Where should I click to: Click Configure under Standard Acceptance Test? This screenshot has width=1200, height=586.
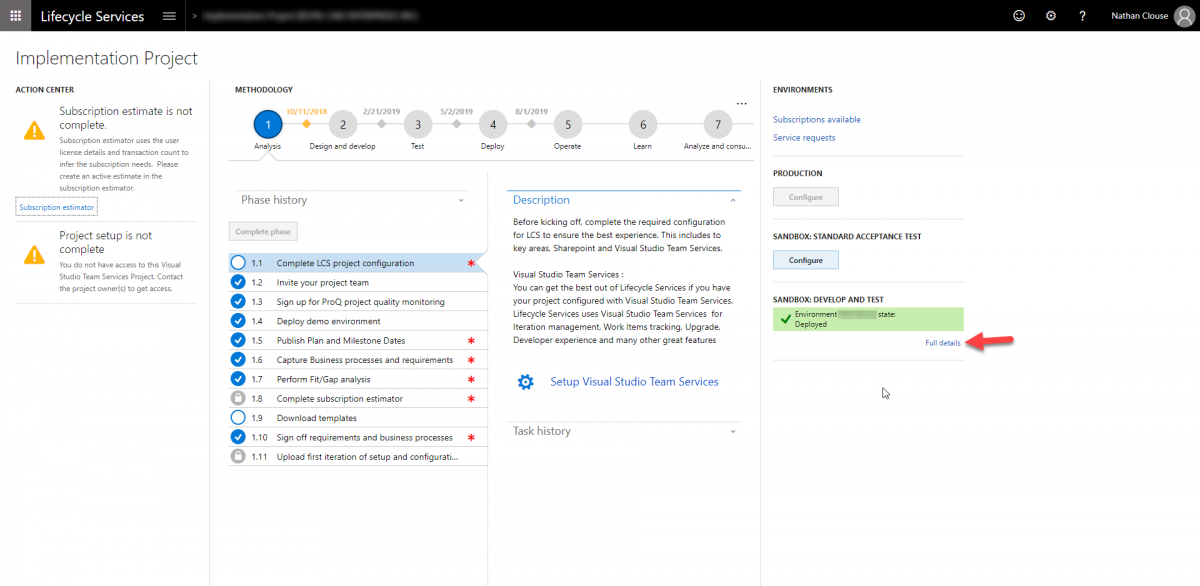[x=805, y=260]
